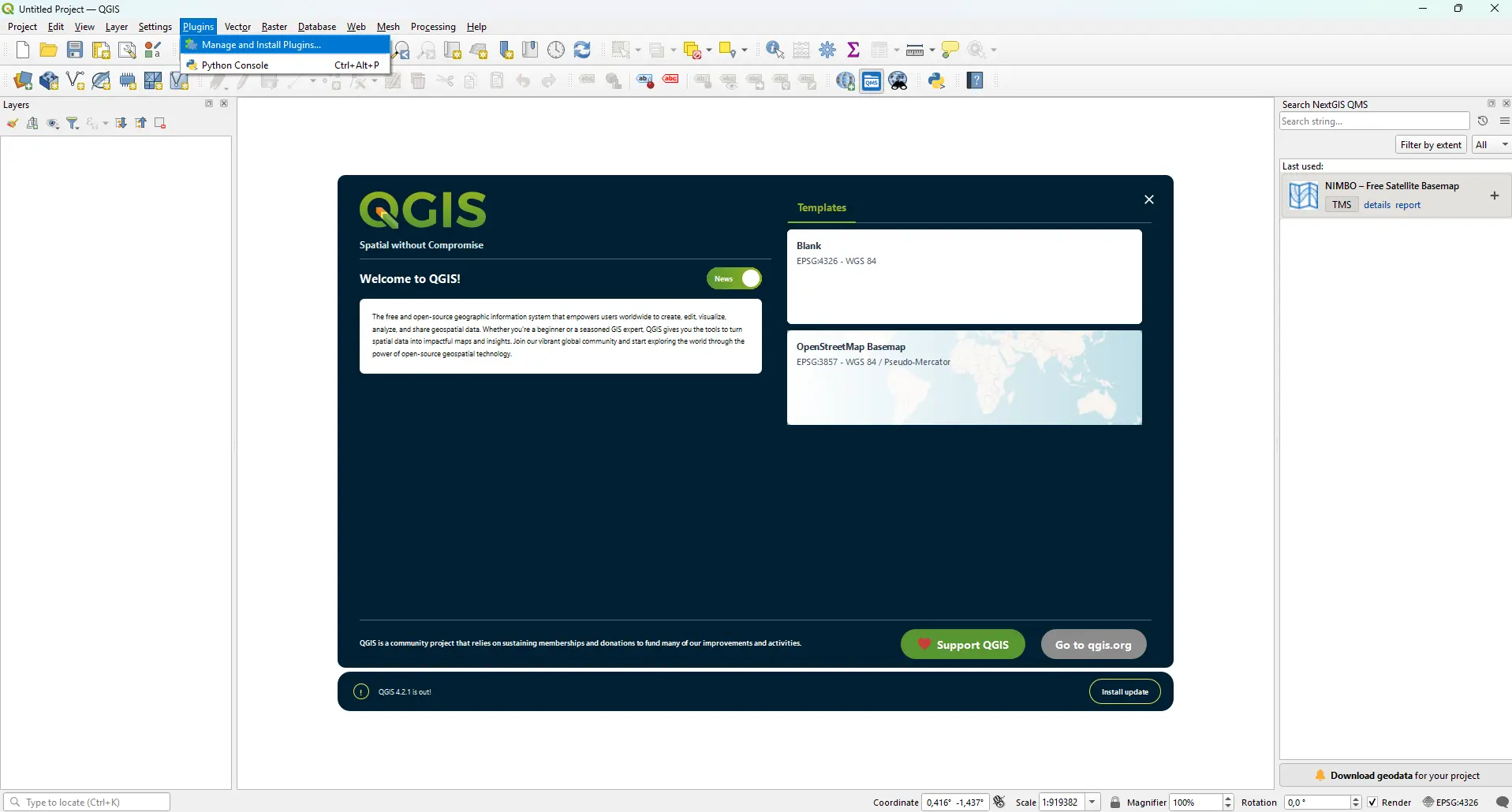Click the EPSG:4326 CRS status button
This screenshot has height=812, width=1512.
coord(1450,802)
